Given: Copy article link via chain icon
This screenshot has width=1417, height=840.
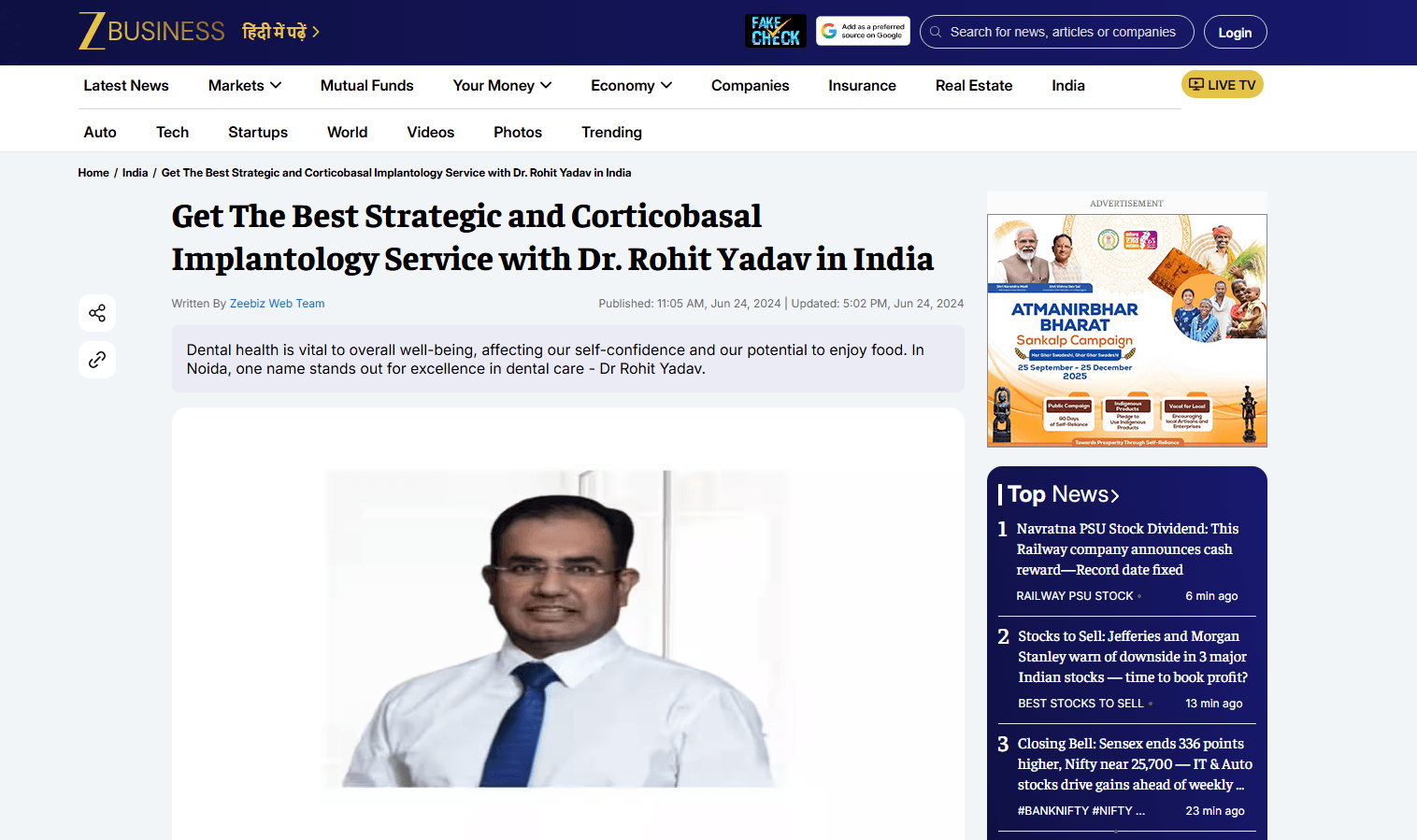Looking at the screenshot, I should pos(97,360).
